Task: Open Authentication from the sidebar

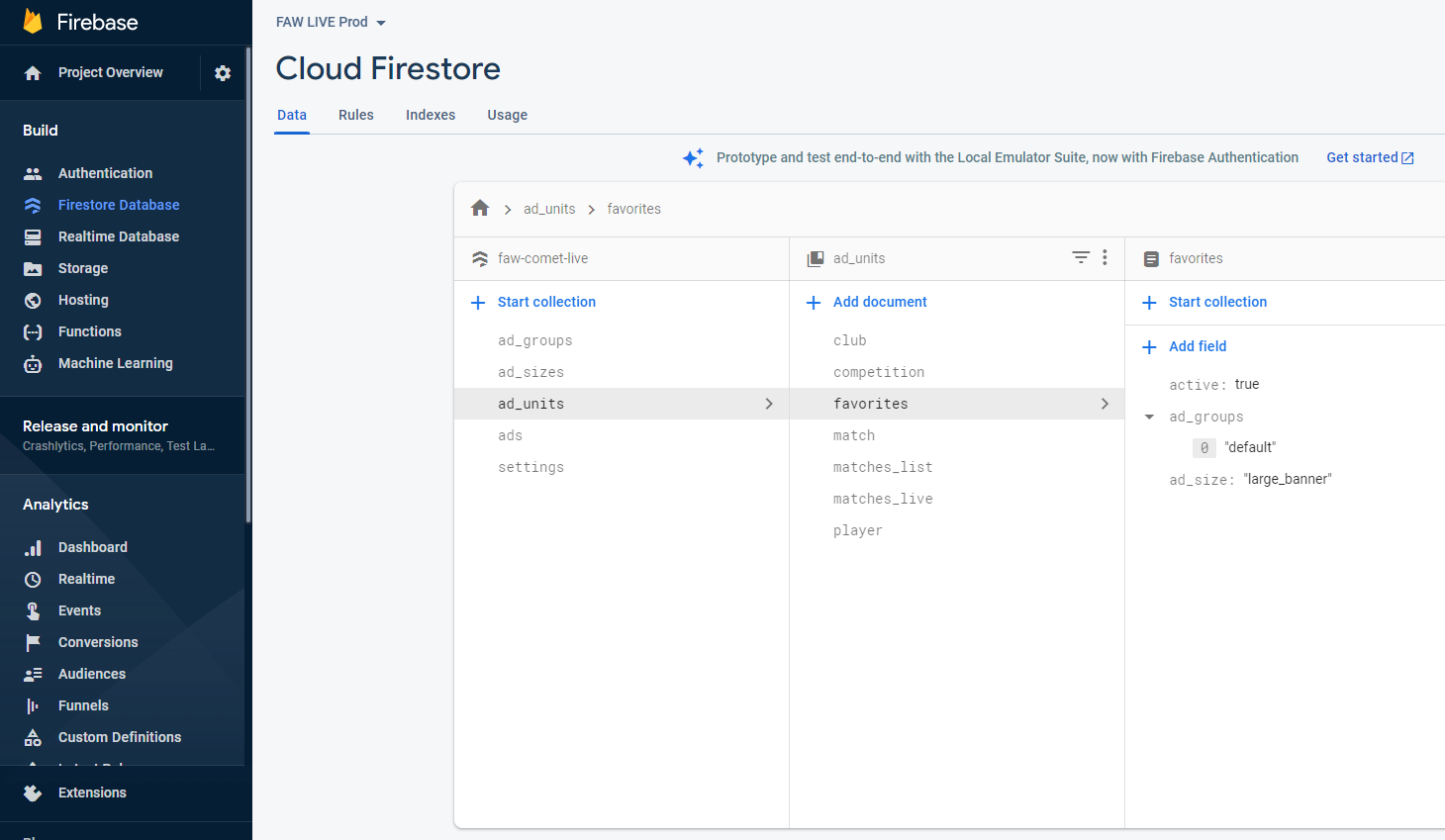Action: [105, 173]
